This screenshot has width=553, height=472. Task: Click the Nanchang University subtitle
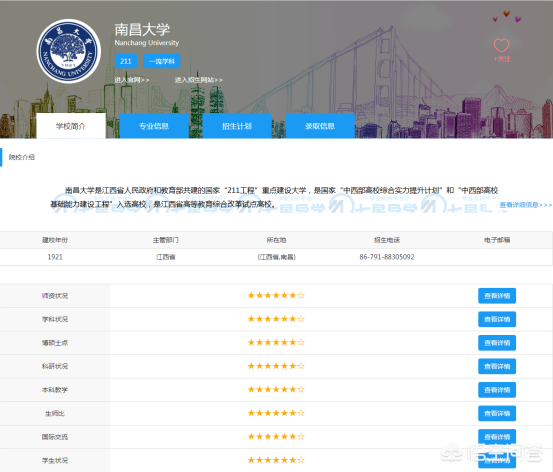click(x=147, y=43)
